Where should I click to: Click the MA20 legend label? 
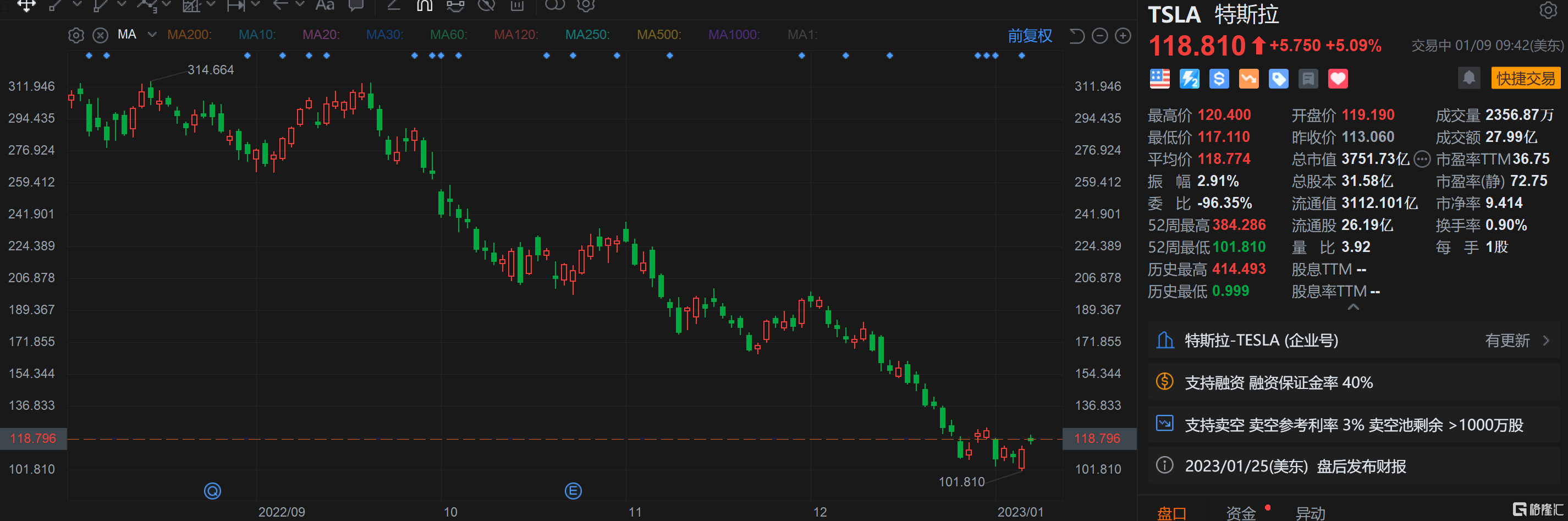pos(321,35)
